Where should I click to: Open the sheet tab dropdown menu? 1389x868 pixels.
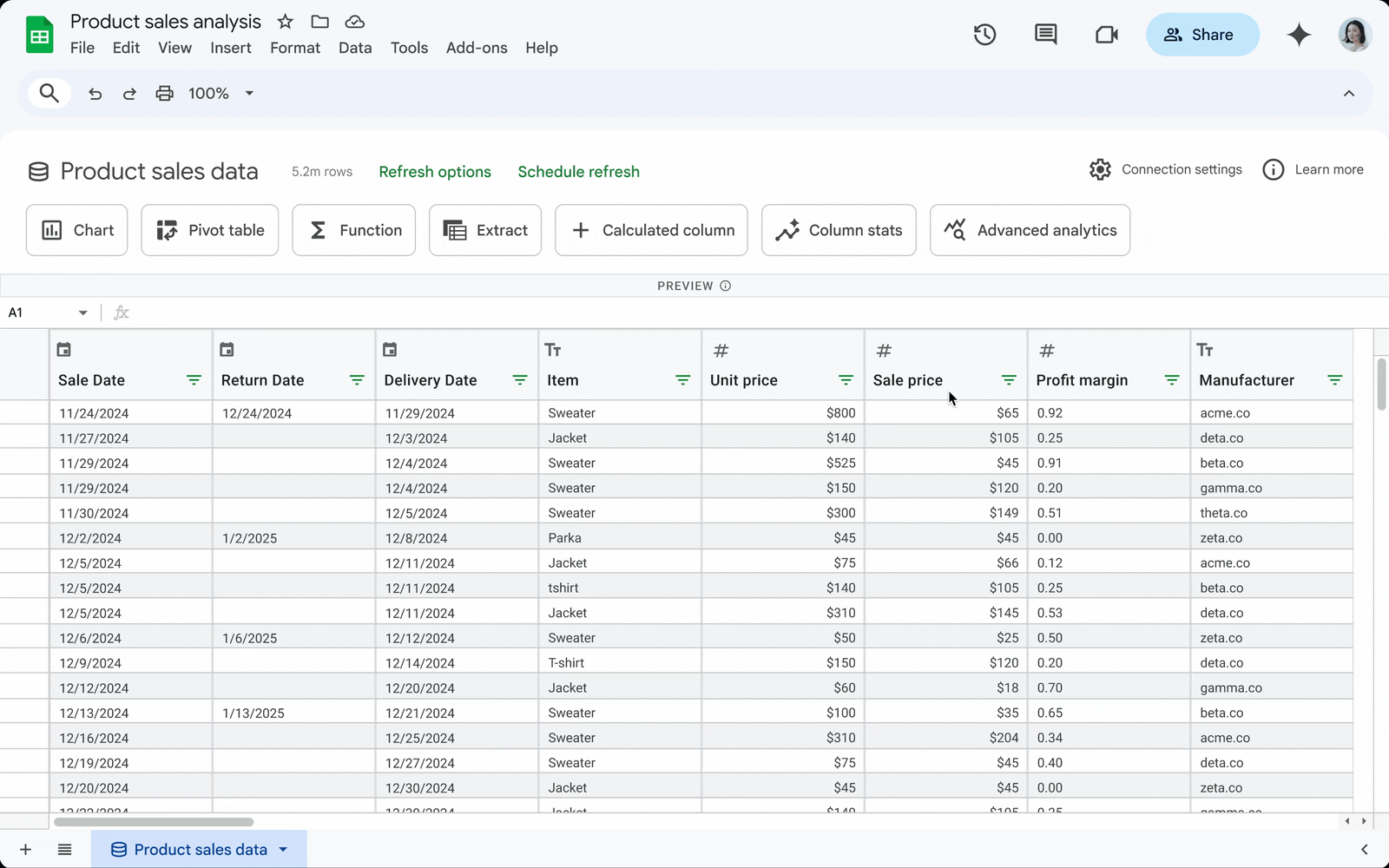point(282,849)
